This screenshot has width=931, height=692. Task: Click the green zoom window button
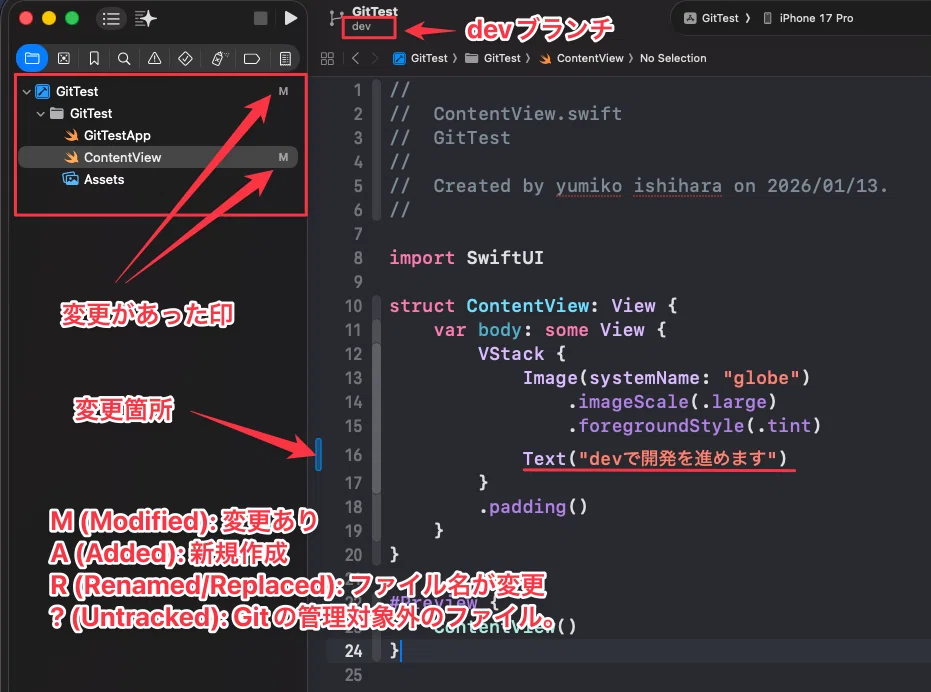coord(72,18)
